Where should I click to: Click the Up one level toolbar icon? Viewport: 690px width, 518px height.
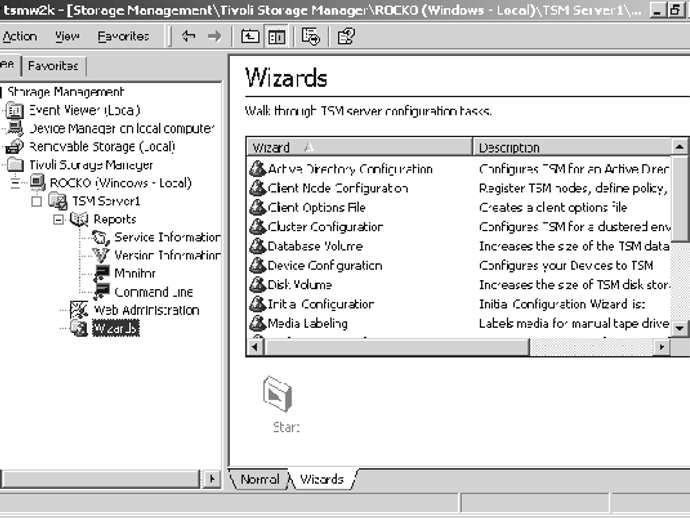pos(250,36)
